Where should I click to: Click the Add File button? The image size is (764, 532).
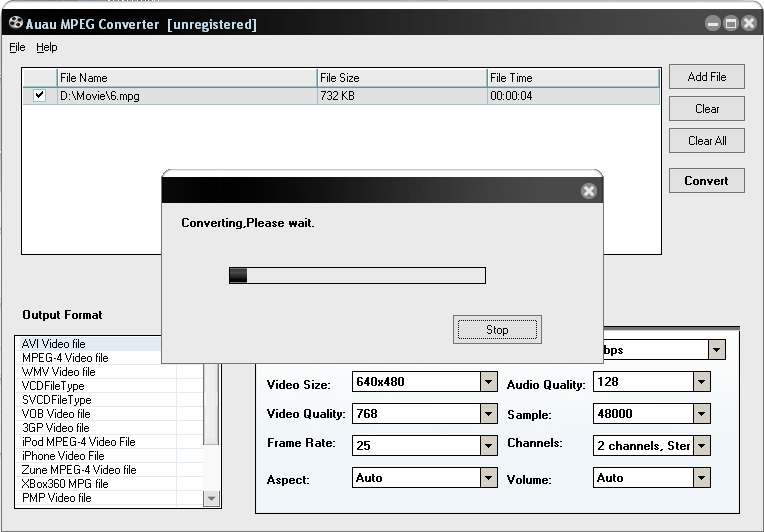point(707,76)
